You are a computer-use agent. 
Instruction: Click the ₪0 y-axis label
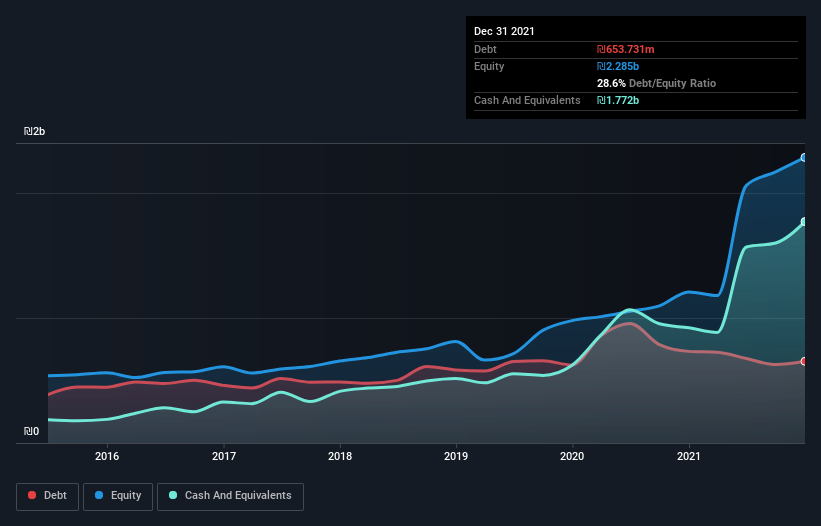coord(31,431)
